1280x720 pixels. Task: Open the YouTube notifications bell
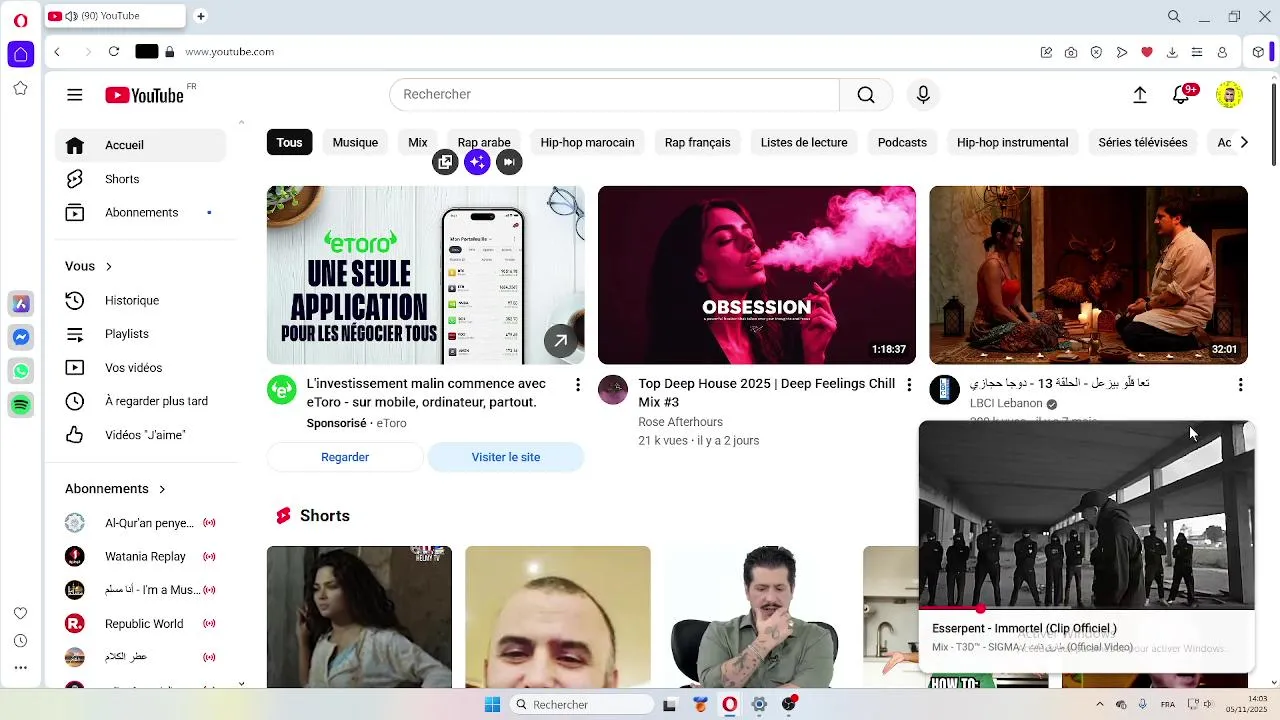[1181, 95]
